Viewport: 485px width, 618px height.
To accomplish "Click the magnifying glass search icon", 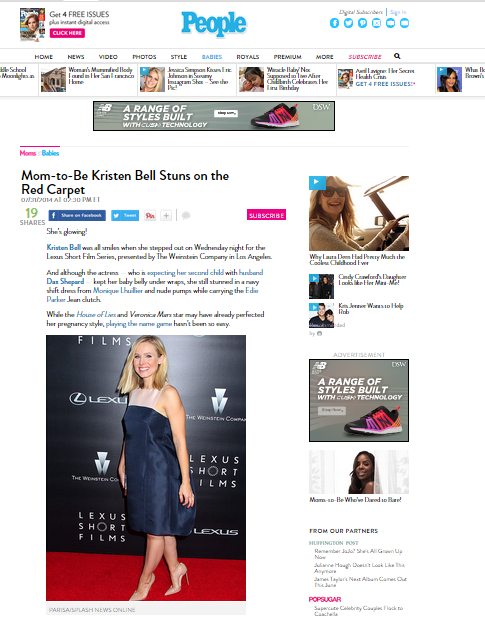I will 397,56.
